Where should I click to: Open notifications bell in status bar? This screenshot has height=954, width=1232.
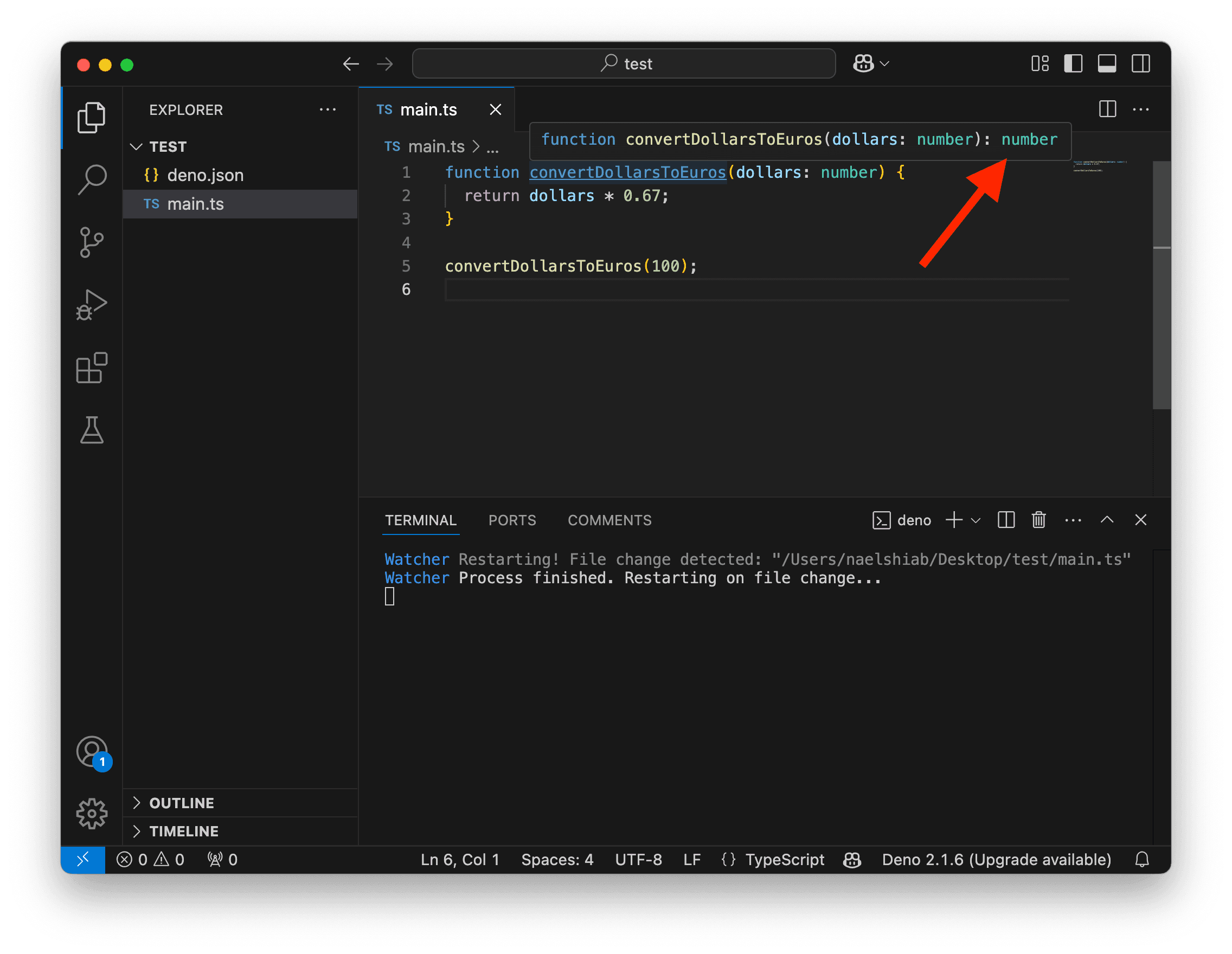(x=1143, y=859)
